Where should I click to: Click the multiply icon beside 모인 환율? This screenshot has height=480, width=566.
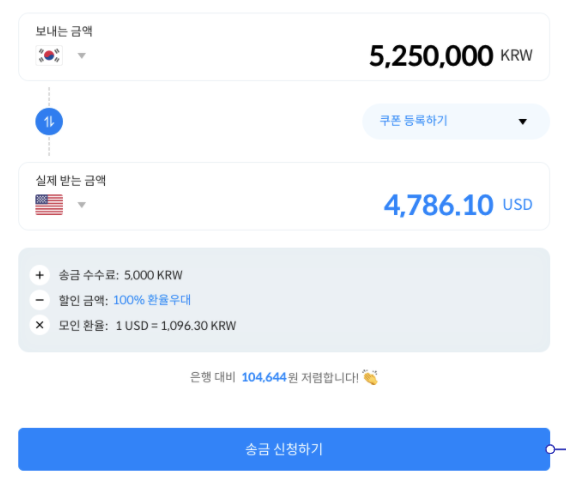(40, 325)
